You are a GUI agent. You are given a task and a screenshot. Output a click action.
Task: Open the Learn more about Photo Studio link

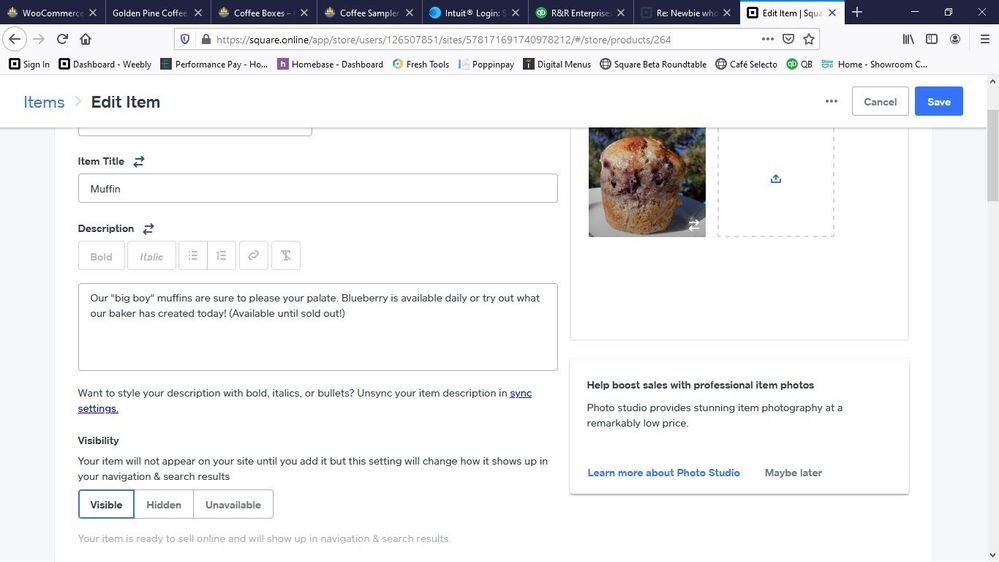click(663, 473)
